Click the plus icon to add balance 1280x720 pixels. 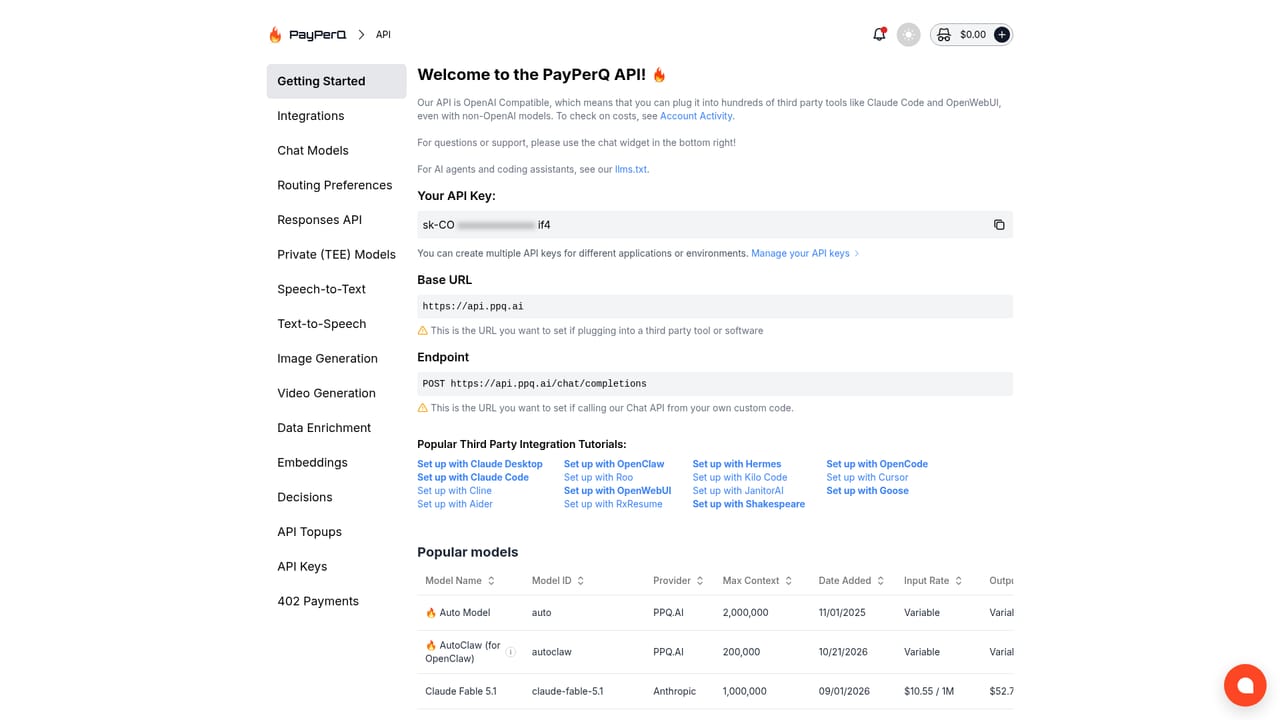(1001, 35)
